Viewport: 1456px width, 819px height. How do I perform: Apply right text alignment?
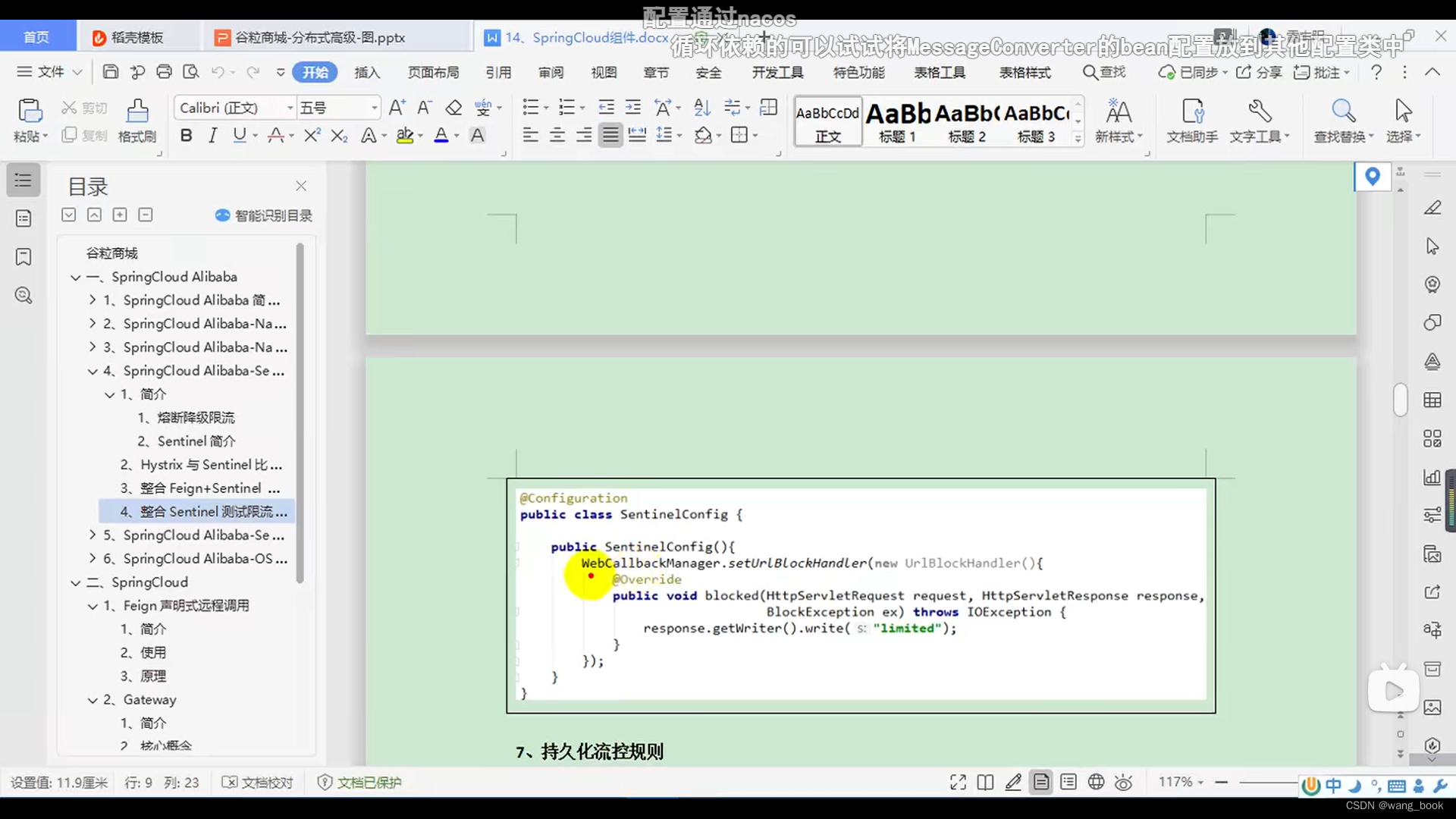(x=584, y=136)
